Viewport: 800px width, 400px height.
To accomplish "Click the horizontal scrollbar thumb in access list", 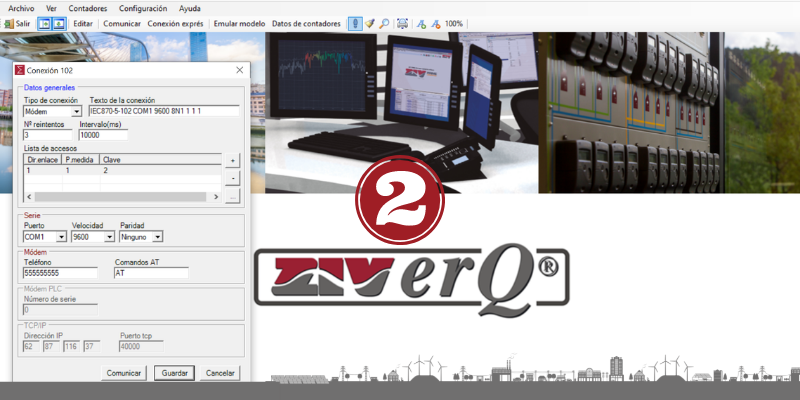I will click(x=120, y=196).
